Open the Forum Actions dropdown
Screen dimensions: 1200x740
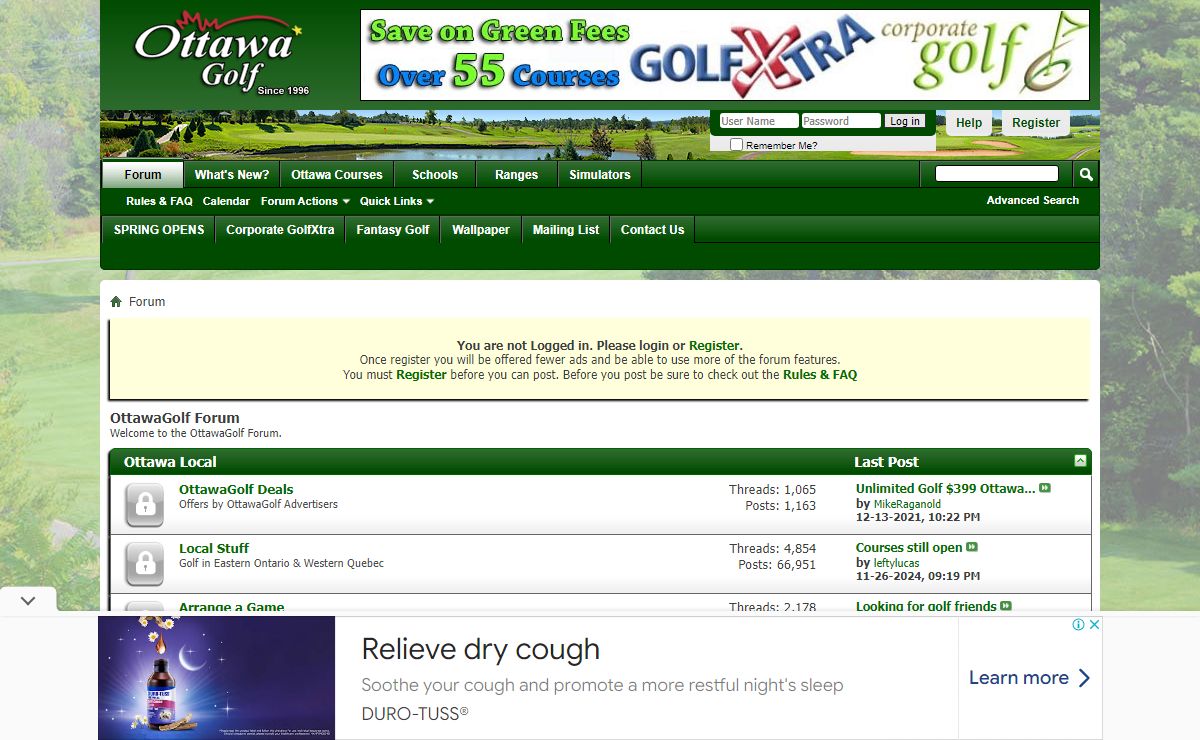click(x=305, y=201)
